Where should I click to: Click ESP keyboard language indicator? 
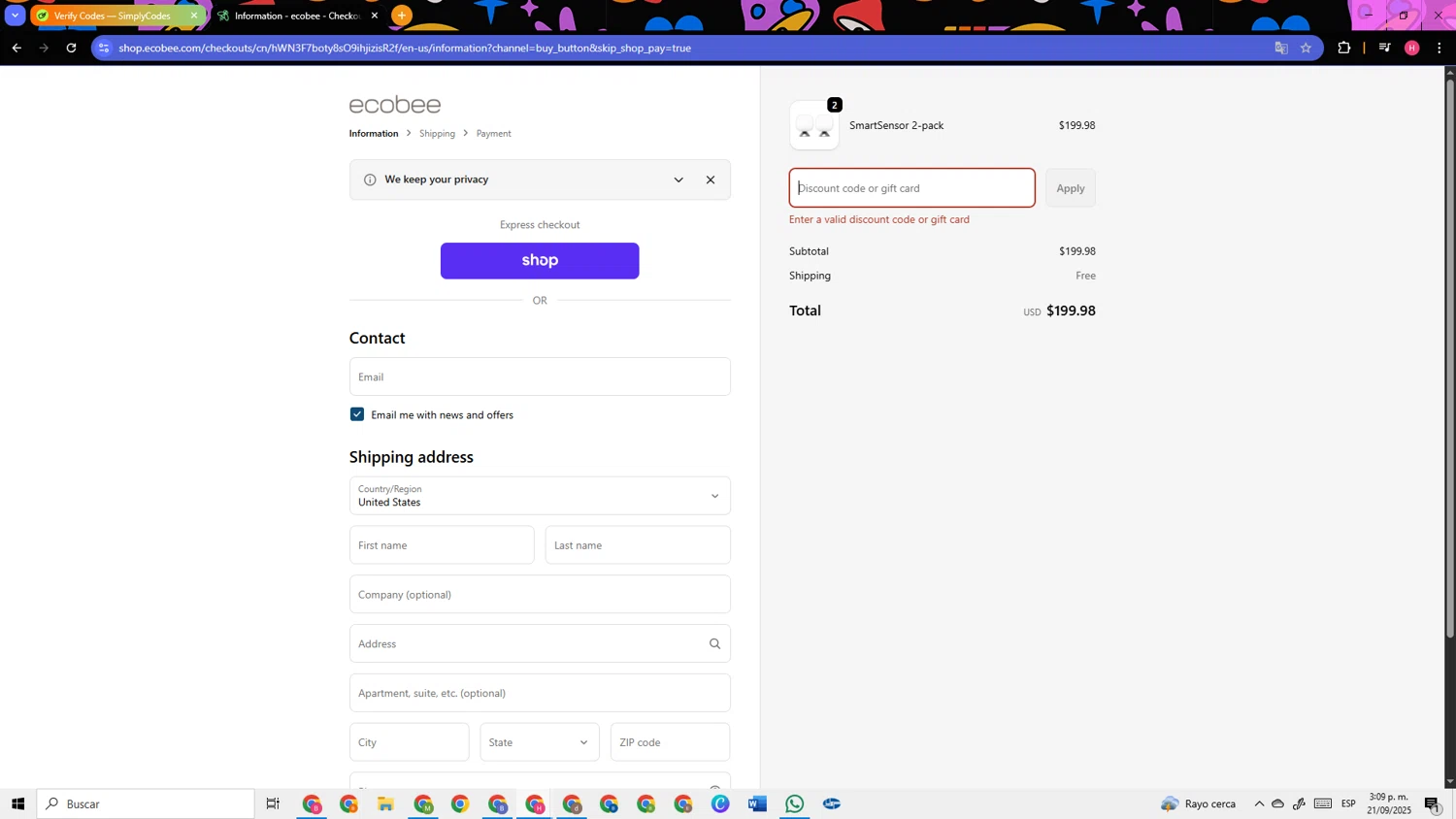tap(1348, 803)
